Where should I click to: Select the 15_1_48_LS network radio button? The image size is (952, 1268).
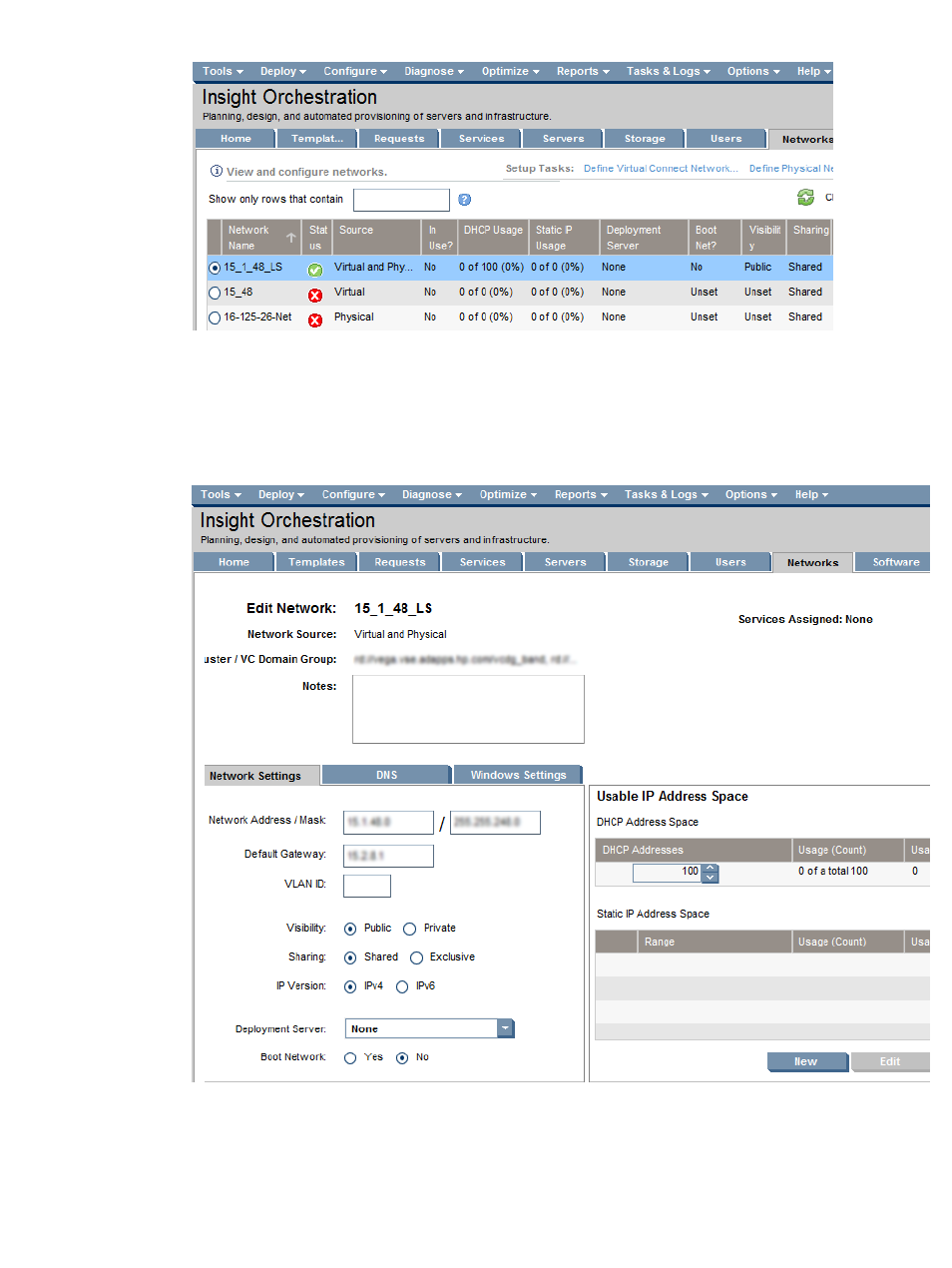[215, 268]
